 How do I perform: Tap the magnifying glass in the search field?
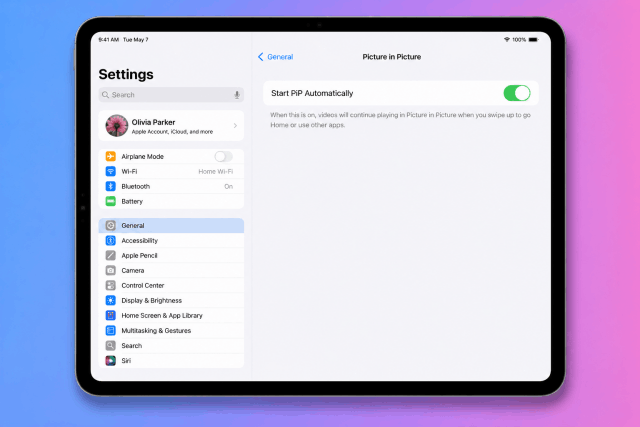pyautogui.click(x=105, y=95)
